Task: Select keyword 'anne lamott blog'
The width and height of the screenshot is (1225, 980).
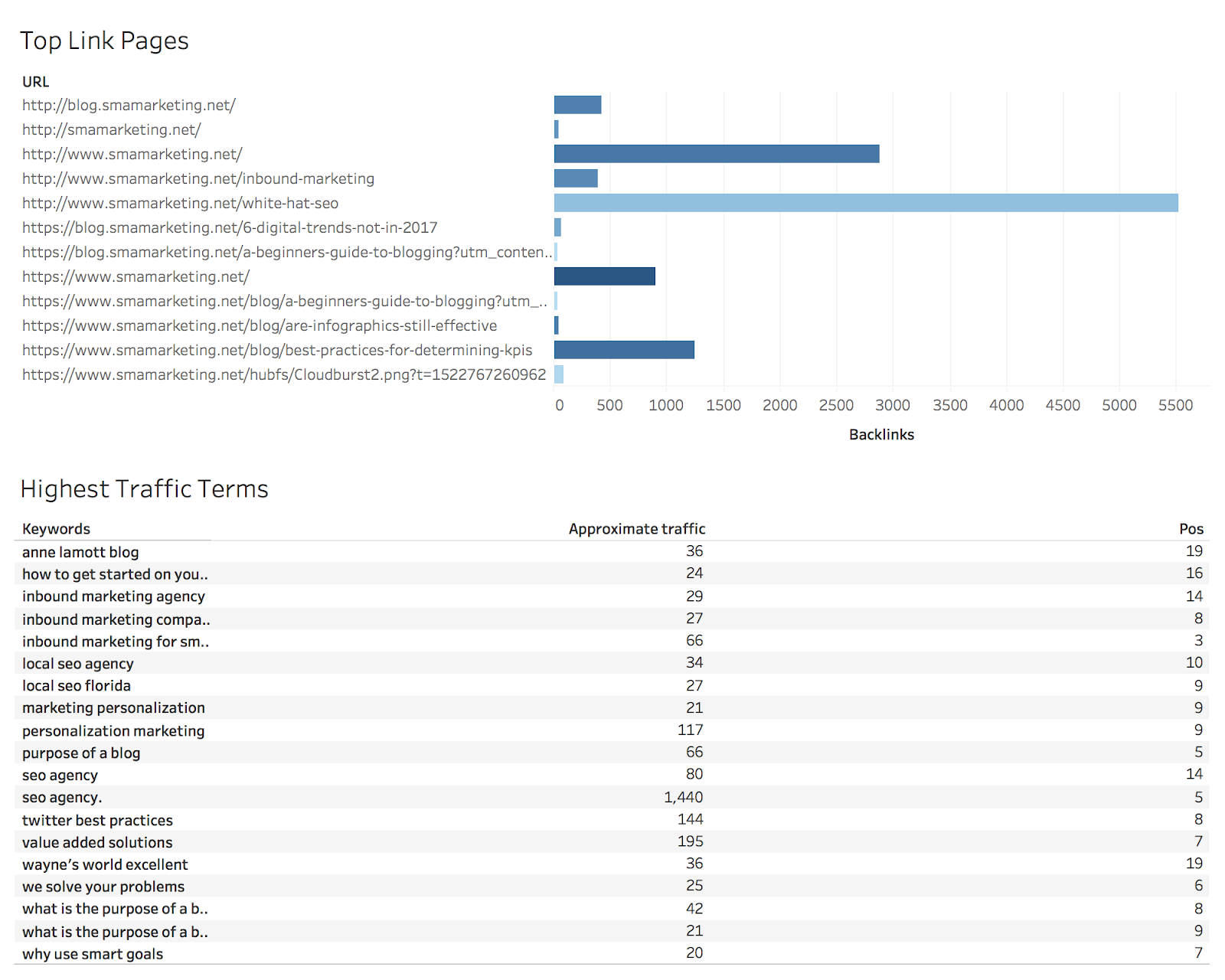Action: pyautogui.click(x=80, y=552)
